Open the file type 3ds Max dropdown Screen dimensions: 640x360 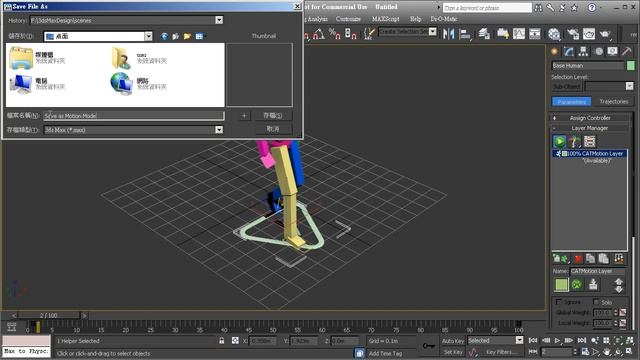219,130
